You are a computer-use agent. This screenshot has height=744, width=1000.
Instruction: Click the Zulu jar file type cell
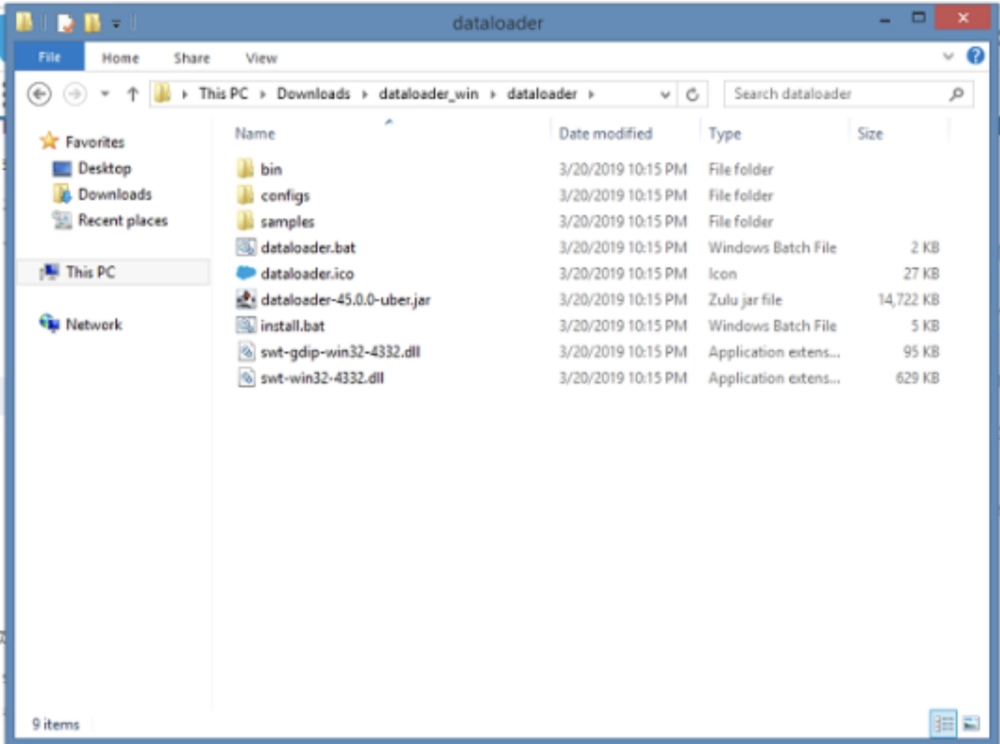coord(745,300)
